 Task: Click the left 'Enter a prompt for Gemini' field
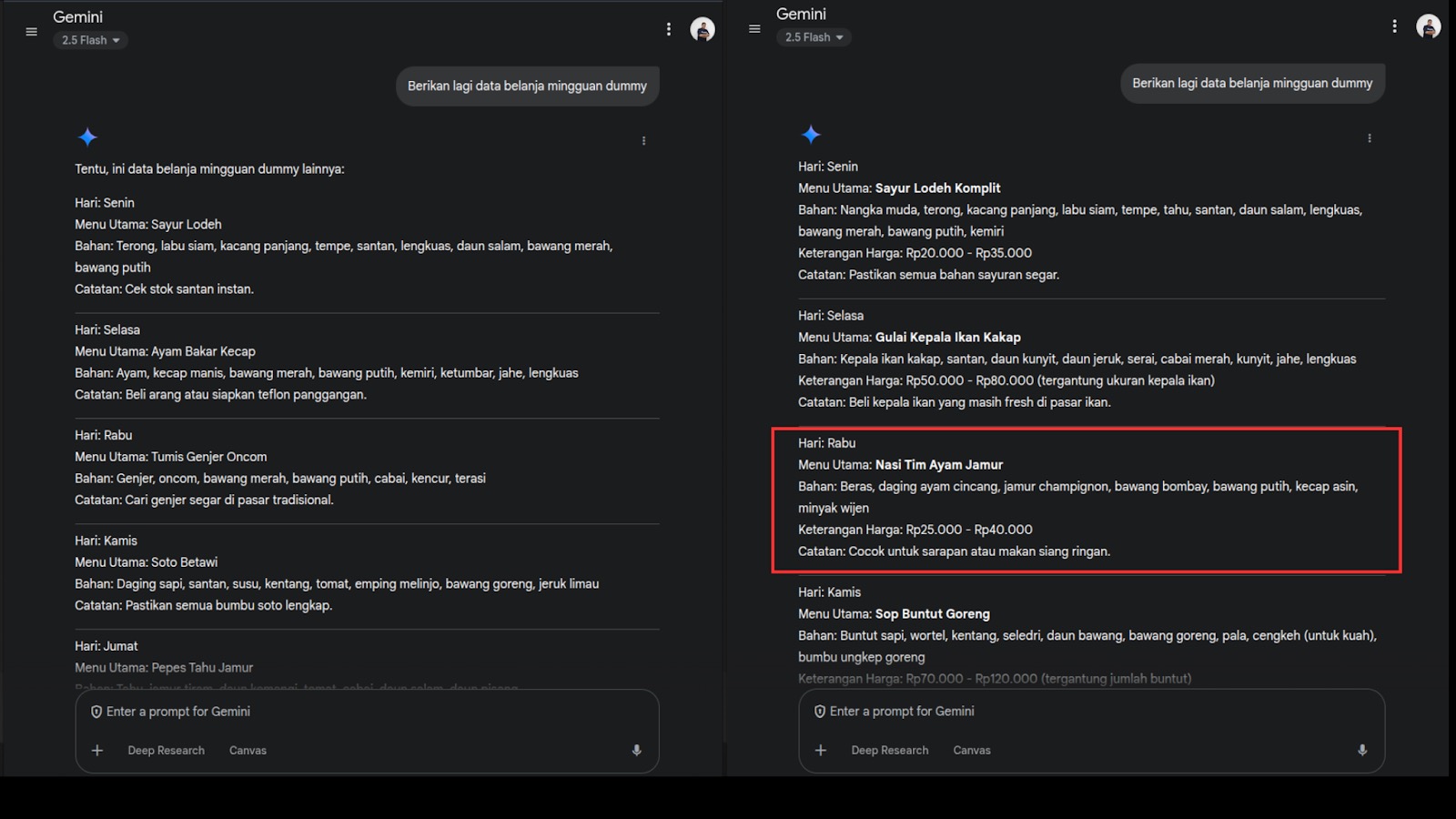click(x=364, y=712)
